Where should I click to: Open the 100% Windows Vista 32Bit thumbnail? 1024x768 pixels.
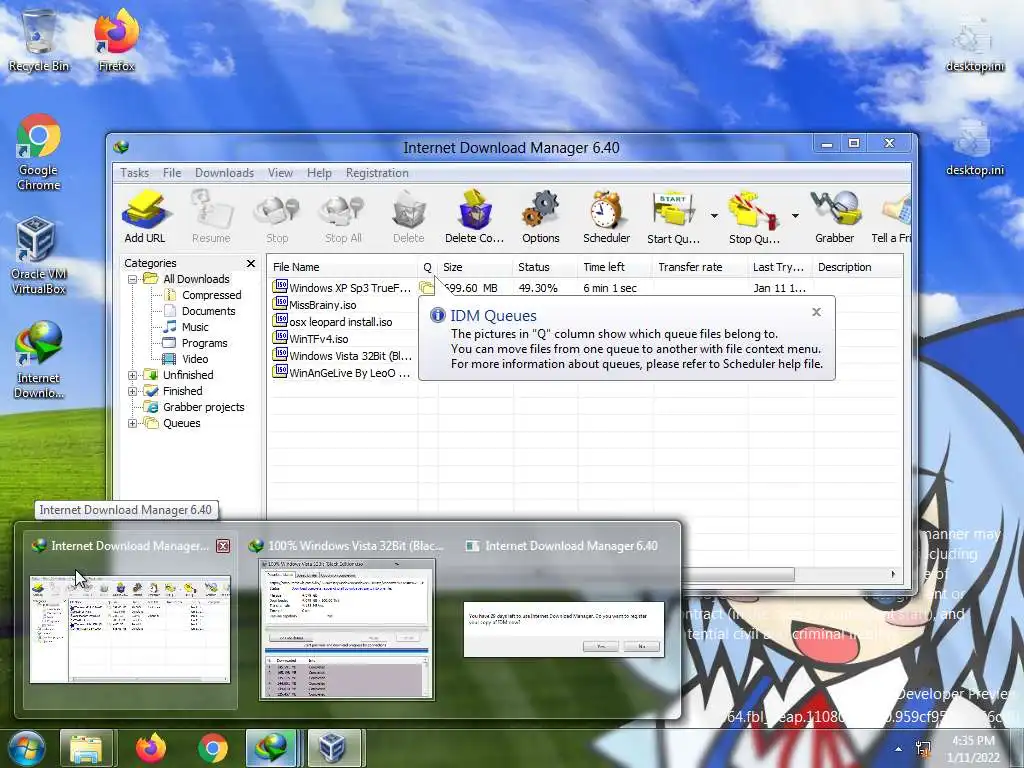click(x=347, y=630)
